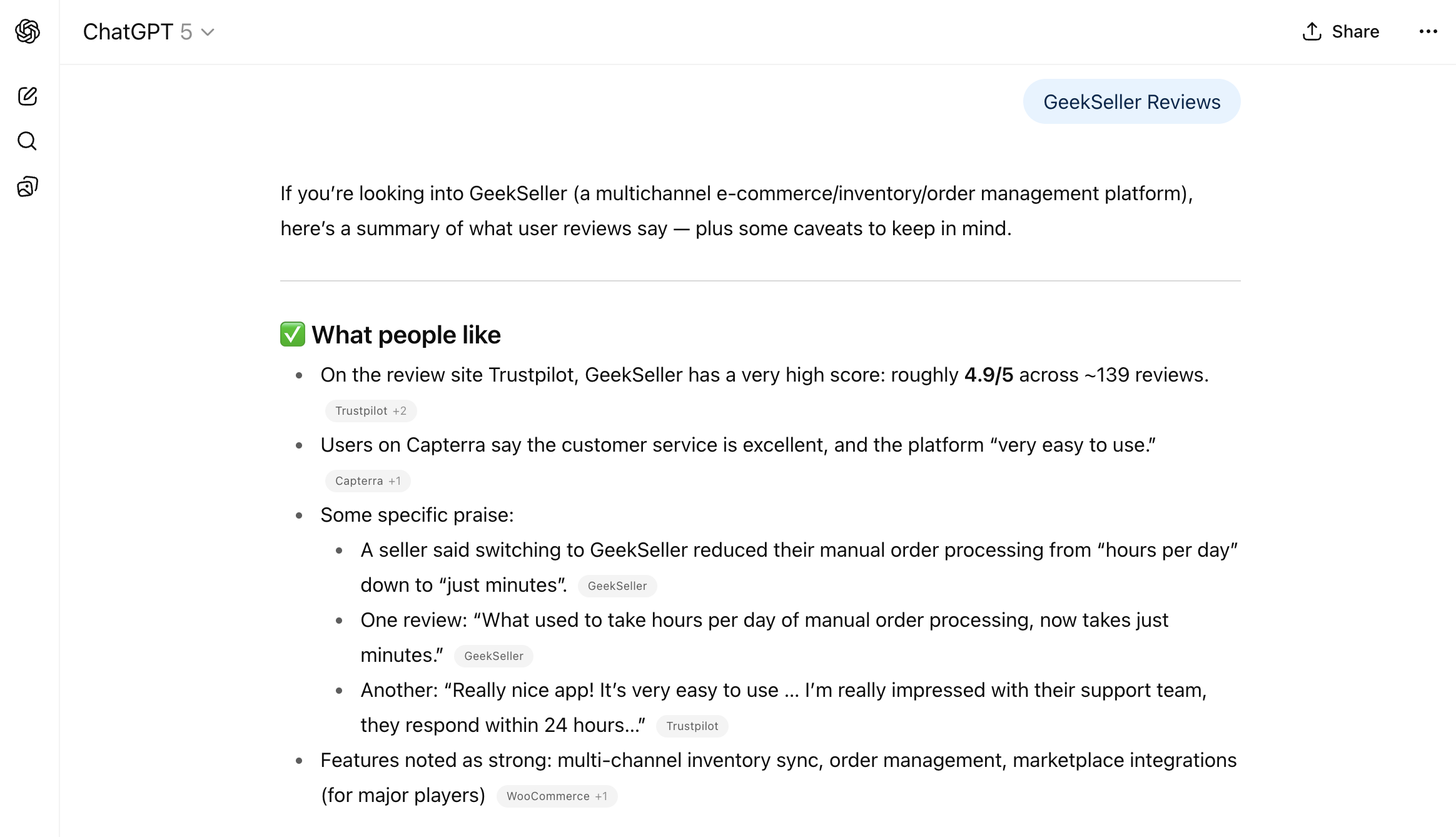The height and width of the screenshot is (837, 1456).
Task: Expand WooCommerce +1 sources chip
Action: tap(557, 796)
